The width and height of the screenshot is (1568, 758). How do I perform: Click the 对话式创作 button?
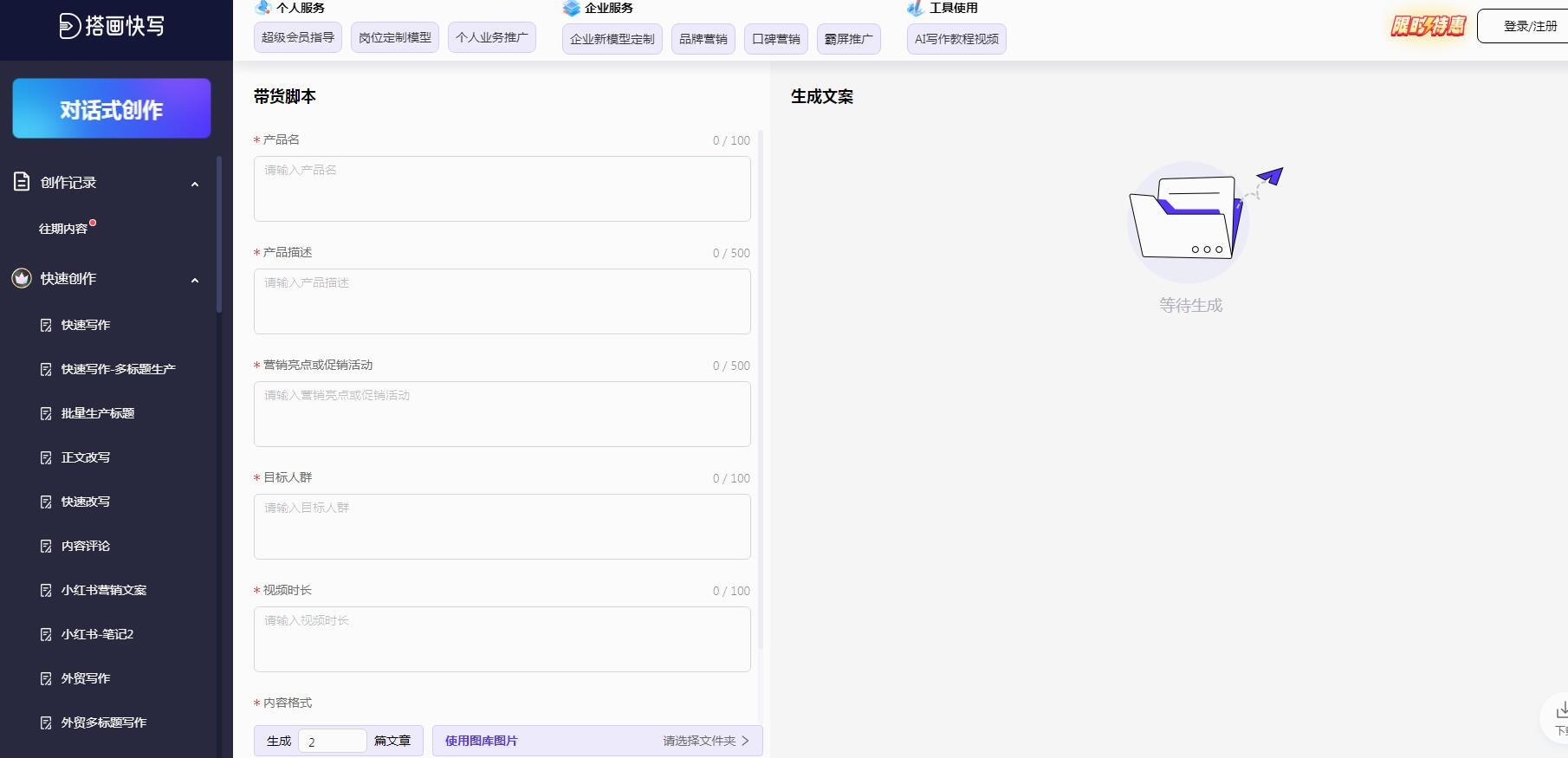112,109
